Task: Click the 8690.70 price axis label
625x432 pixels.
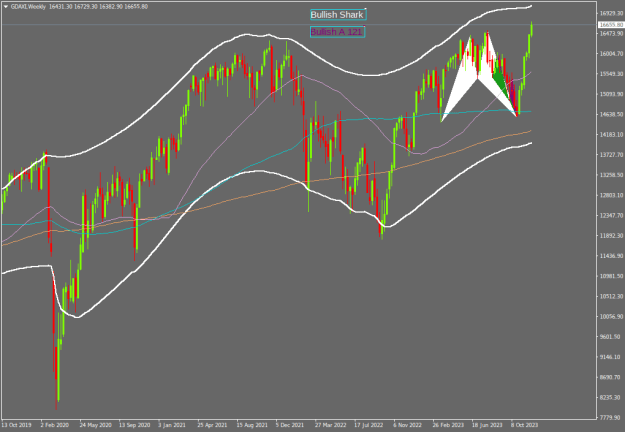Action: (610, 377)
